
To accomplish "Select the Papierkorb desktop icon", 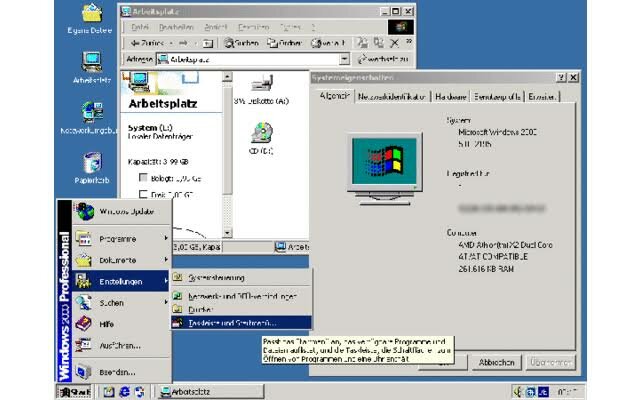I will (x=92, y=168).
